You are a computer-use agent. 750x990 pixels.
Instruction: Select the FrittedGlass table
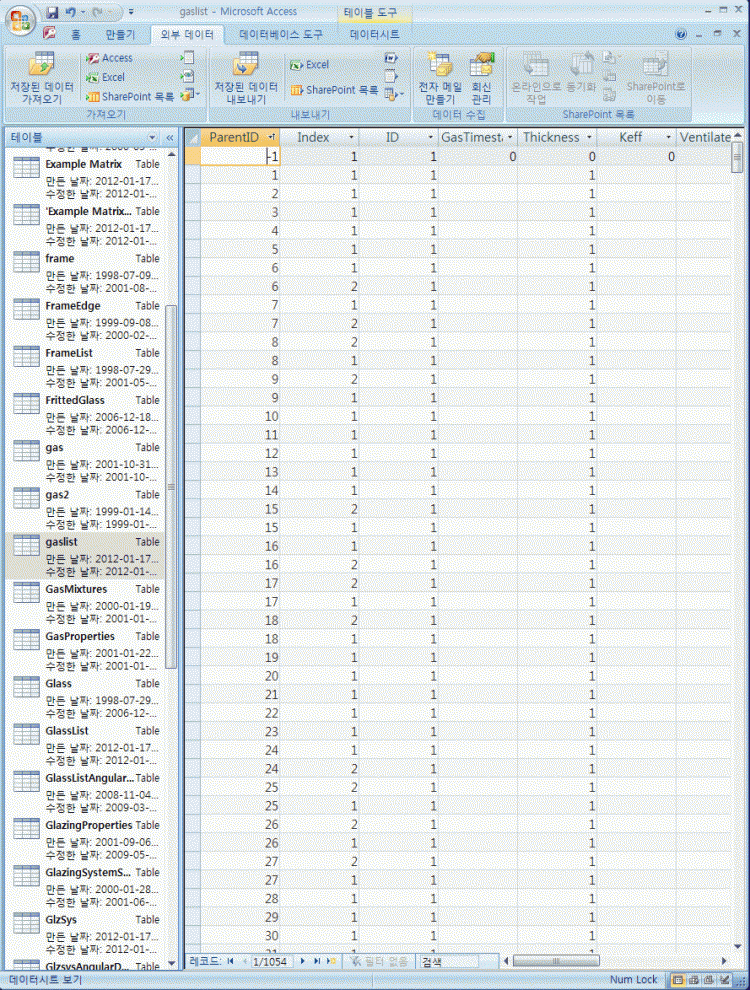[x=75, y=400]
